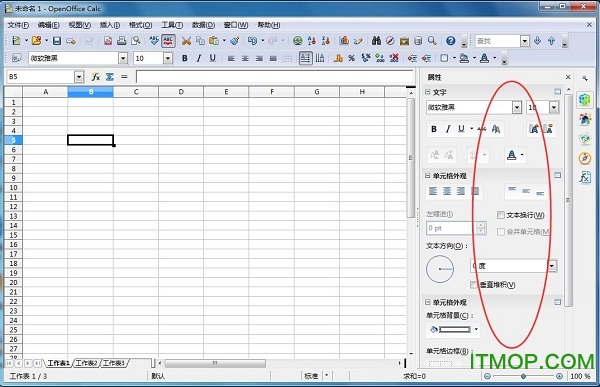
Task: Enable the 文本换行(W) wrap text checkbox
Action: [x=501, y=215]
